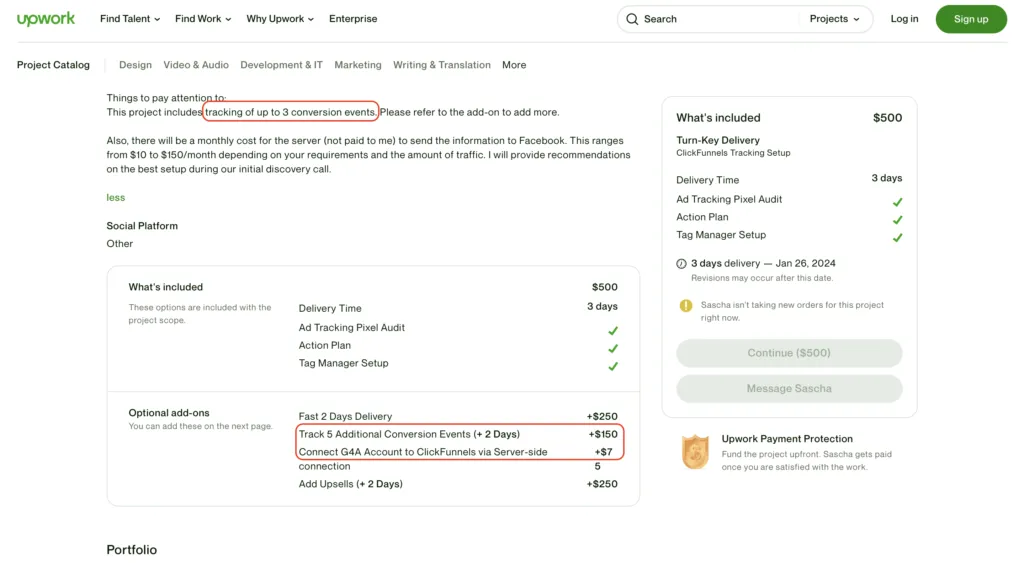The image size is (1024, 563).
Task: Select the Development & IT category
Action: point(281,65)
